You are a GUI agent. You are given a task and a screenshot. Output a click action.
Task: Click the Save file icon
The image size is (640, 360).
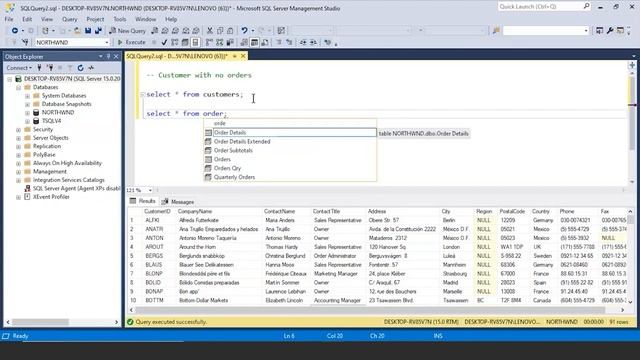(88, 31)
